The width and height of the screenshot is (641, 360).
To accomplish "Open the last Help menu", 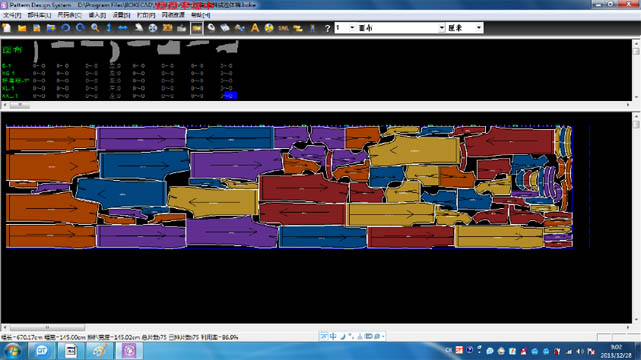I will pos(200,15).
